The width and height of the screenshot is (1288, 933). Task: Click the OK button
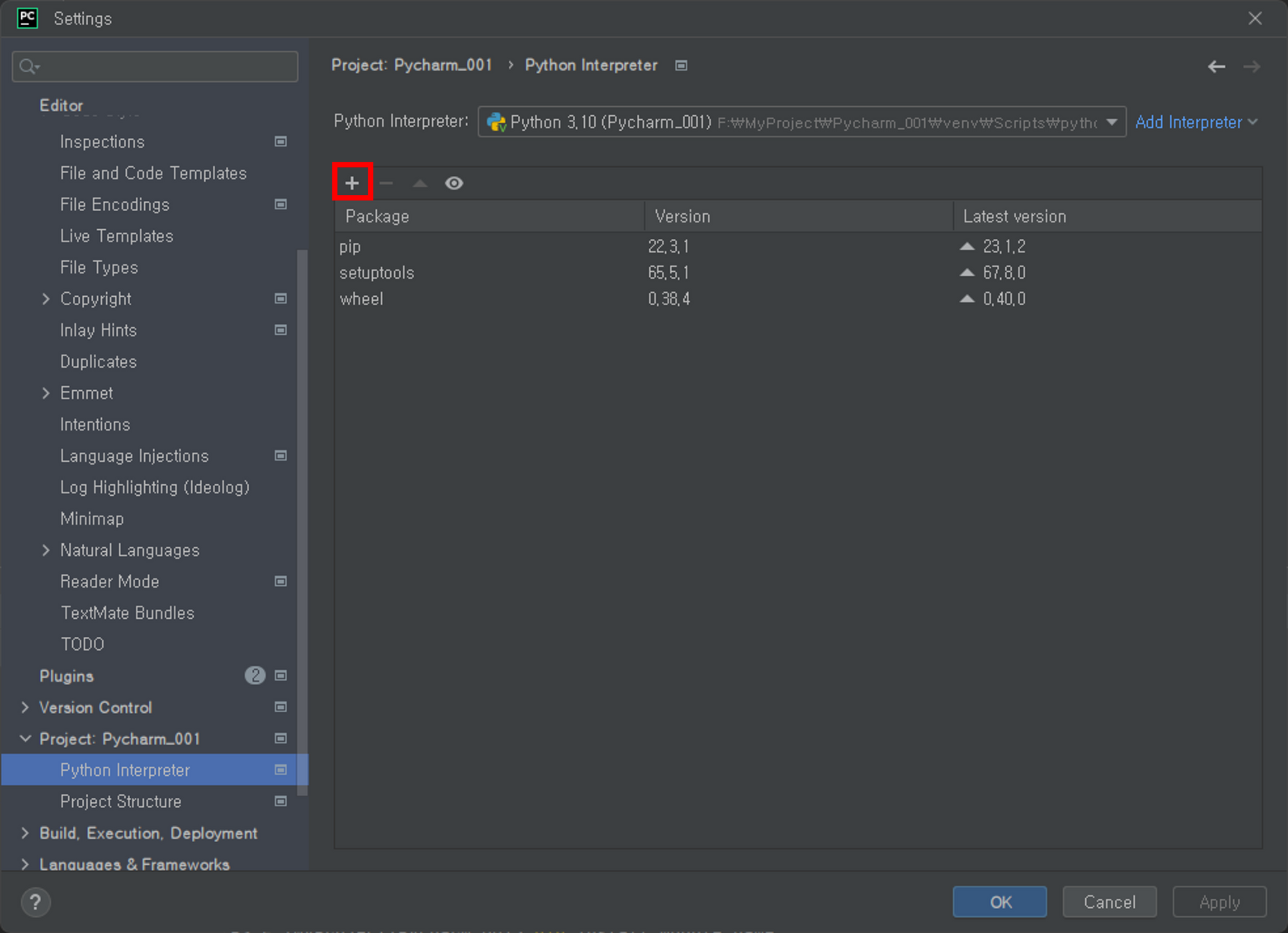[x=999, y=901]
